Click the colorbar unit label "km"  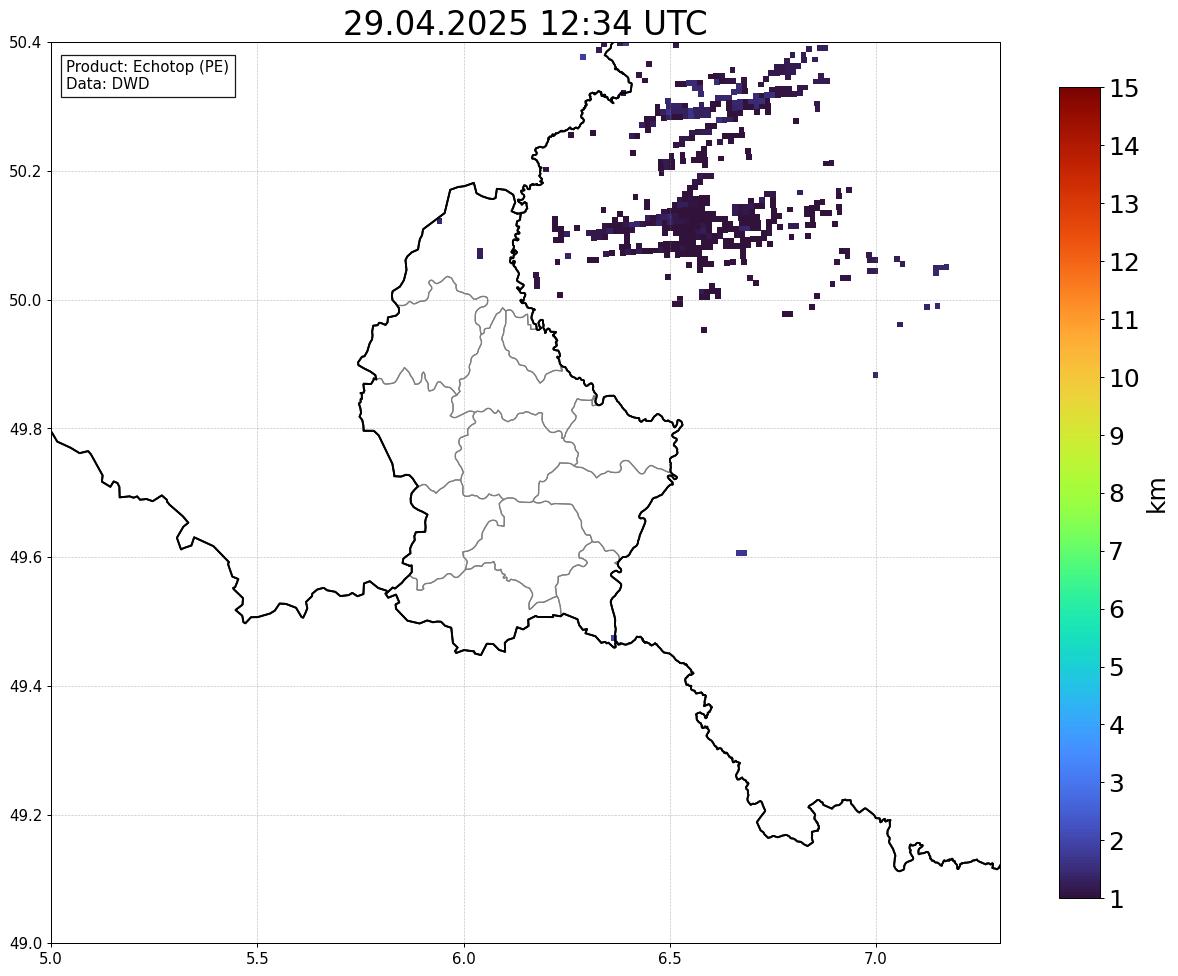[x=1158, y=495]
